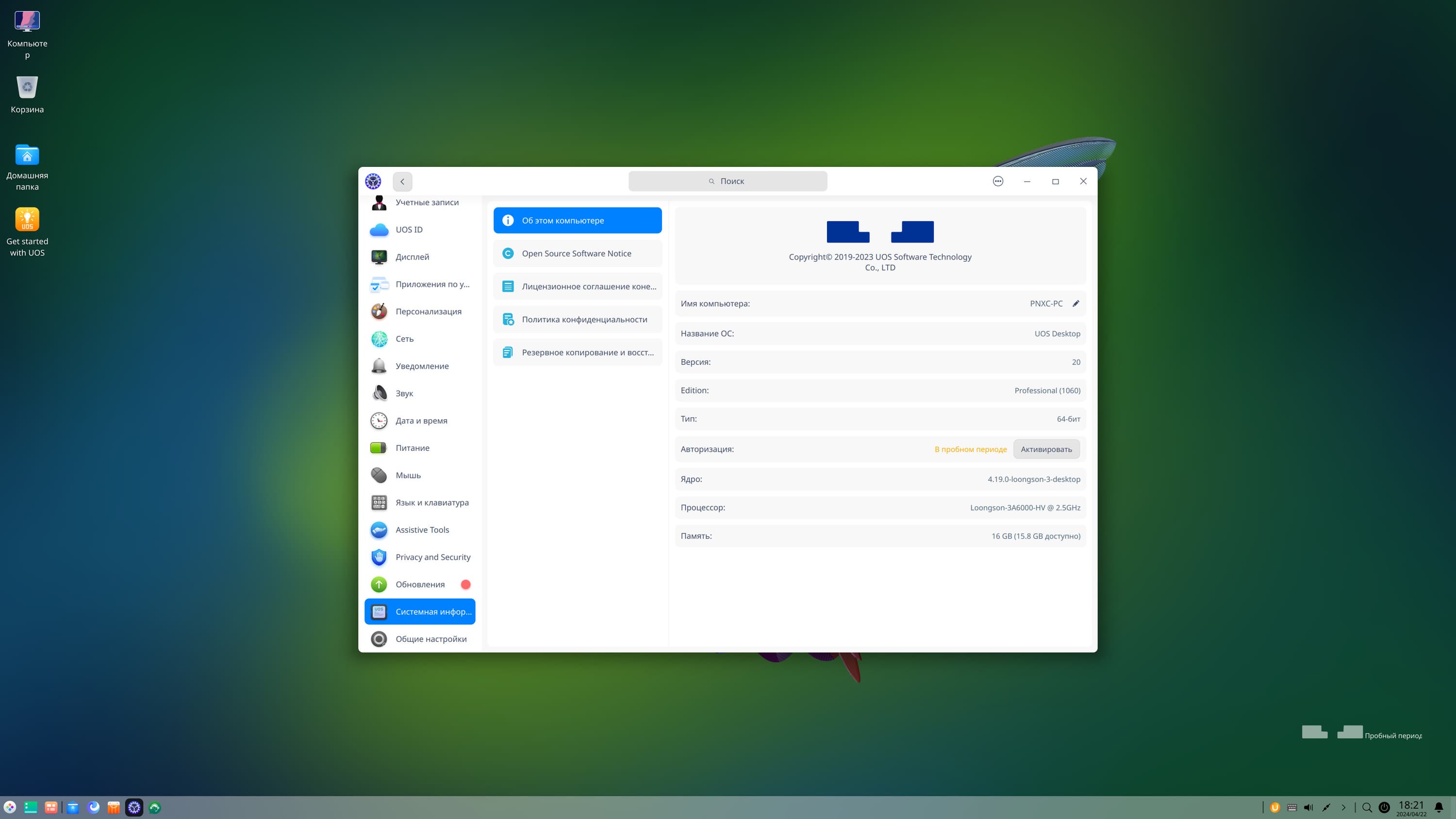Expand the system tray arrow in taskbar
This screenshot has height=819, width=1456.
1343,808
